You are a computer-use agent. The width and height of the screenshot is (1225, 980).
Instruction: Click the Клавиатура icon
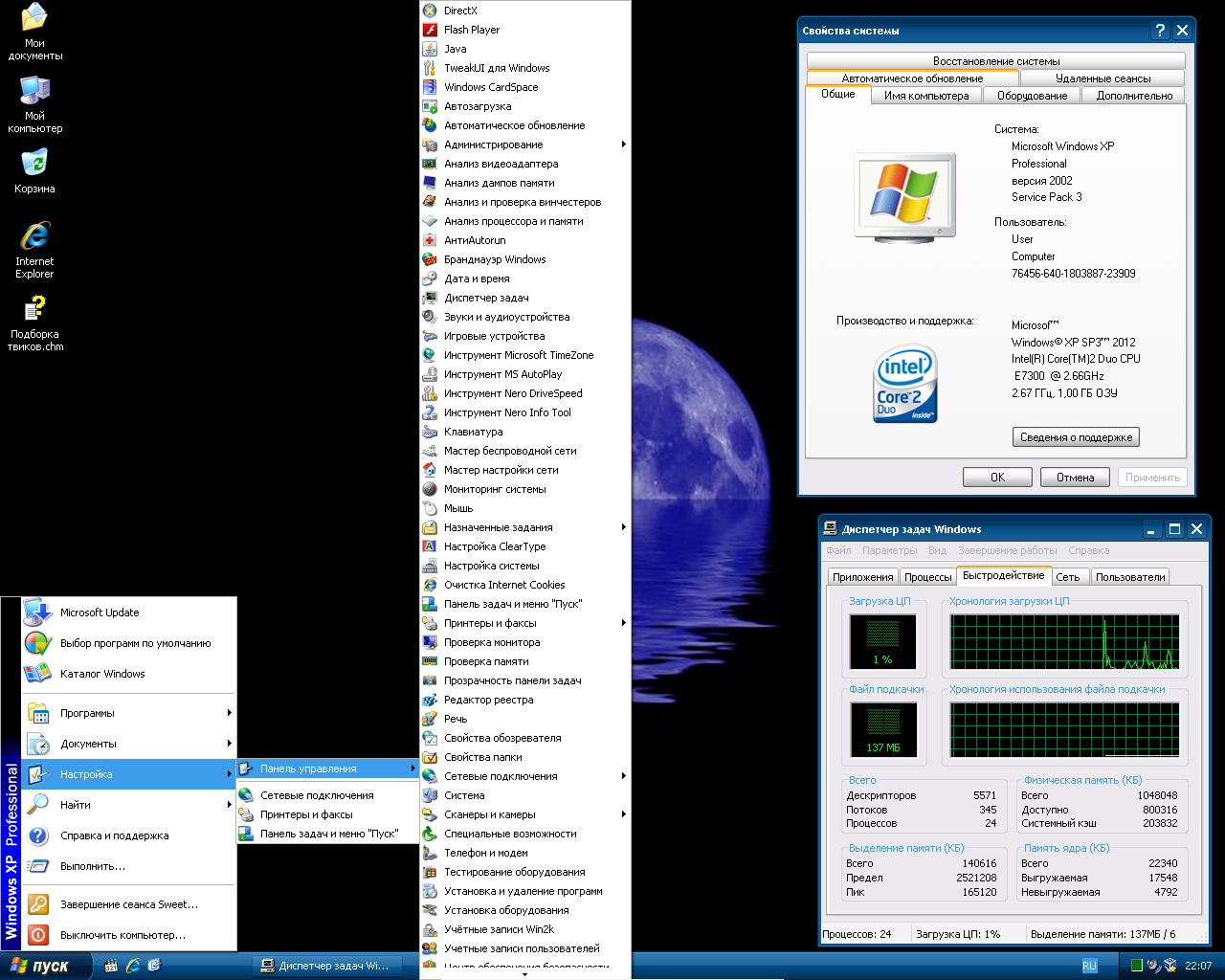point(430,432)
